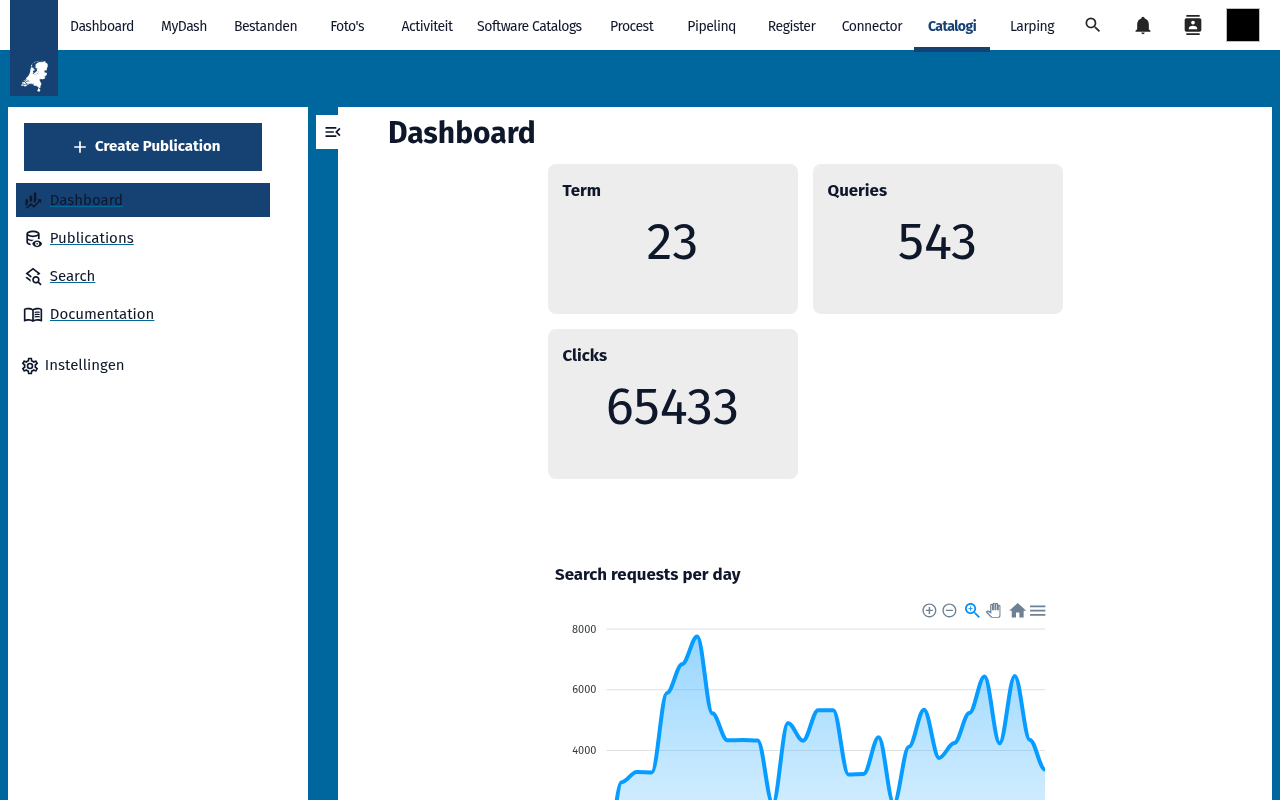Open the chart hamburger menu
Viewport: 1280px width, 800px height.
tap(1038, 610)
